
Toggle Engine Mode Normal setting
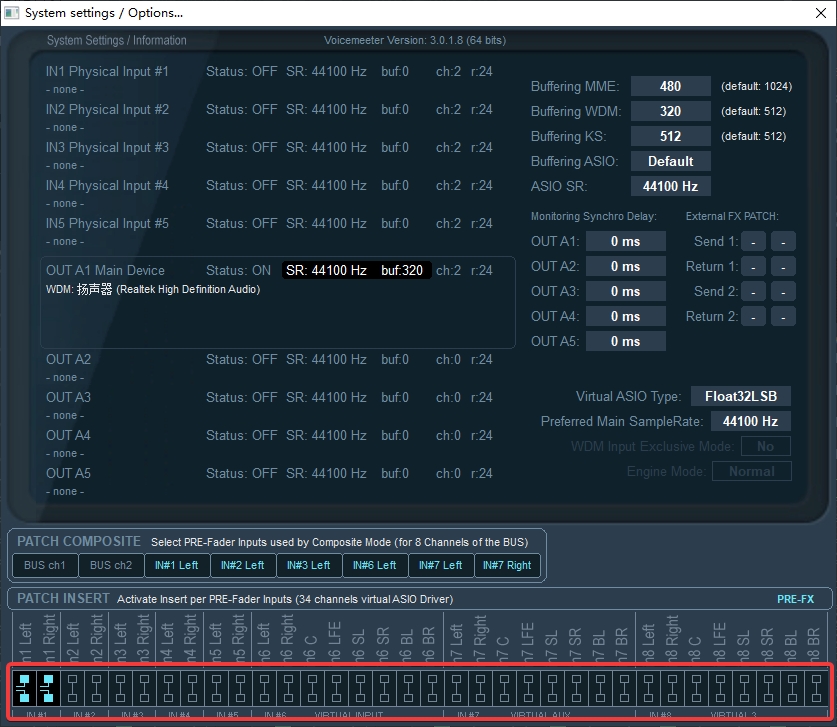pyautogui.click(x=751, y=471)
